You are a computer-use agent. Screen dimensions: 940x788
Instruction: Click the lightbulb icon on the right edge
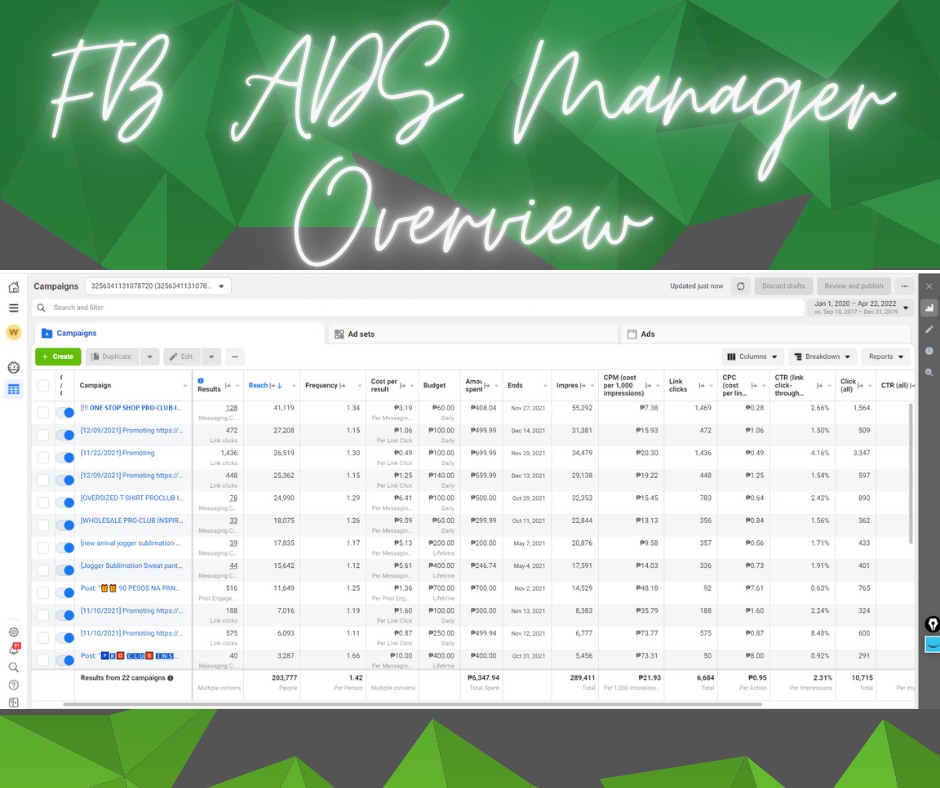[932, 624]
